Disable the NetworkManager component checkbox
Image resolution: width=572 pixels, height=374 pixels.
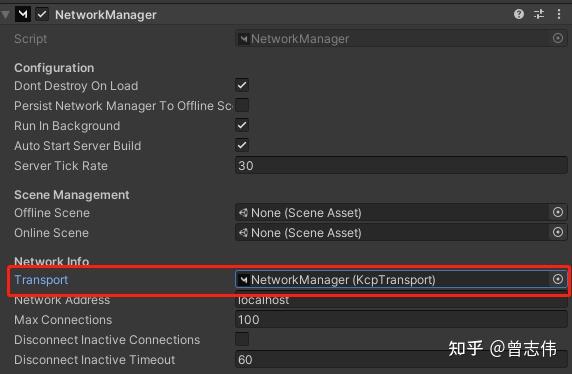(x=42, y=15)
